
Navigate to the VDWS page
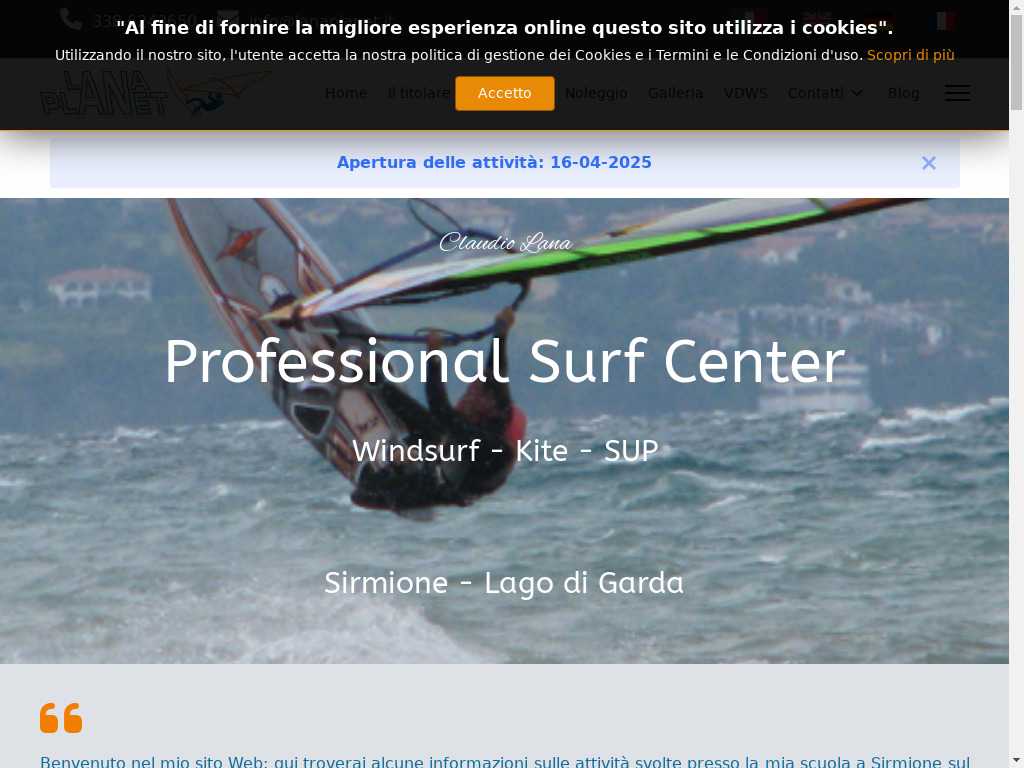tap(745, 93)
